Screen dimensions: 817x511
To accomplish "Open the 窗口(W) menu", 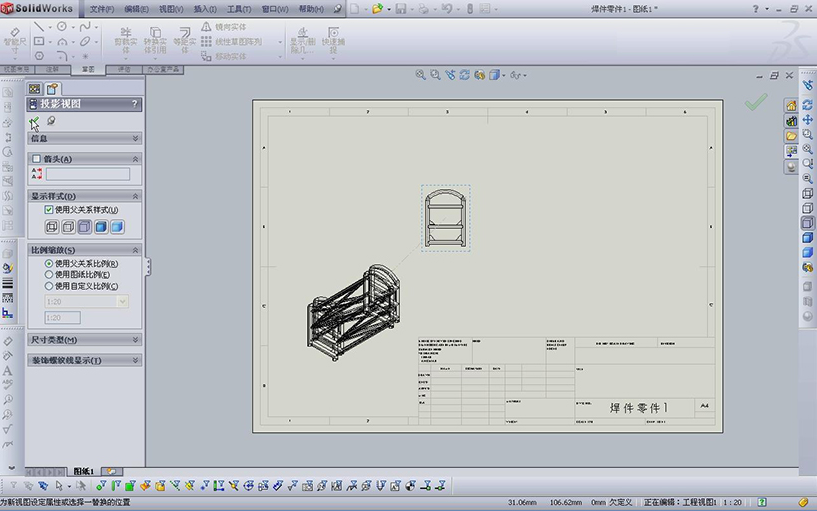I will click(275, 9).
